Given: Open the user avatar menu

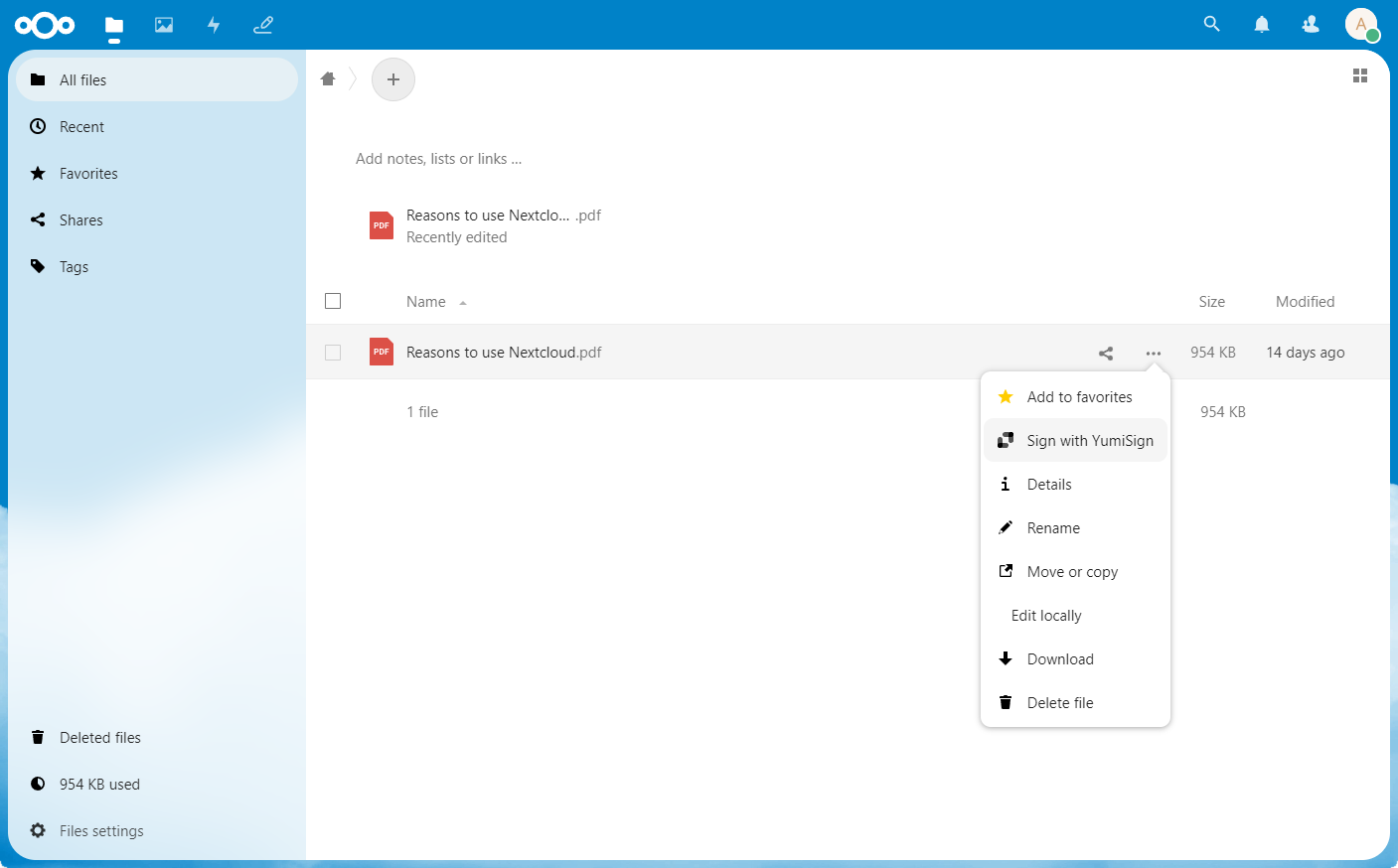Looking at the screenshot, I should coord(1361,24).
